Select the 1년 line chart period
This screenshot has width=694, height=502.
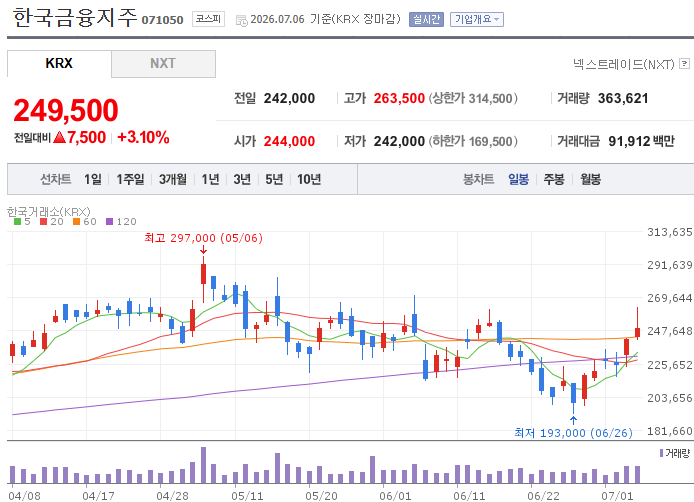pos(210,179)
